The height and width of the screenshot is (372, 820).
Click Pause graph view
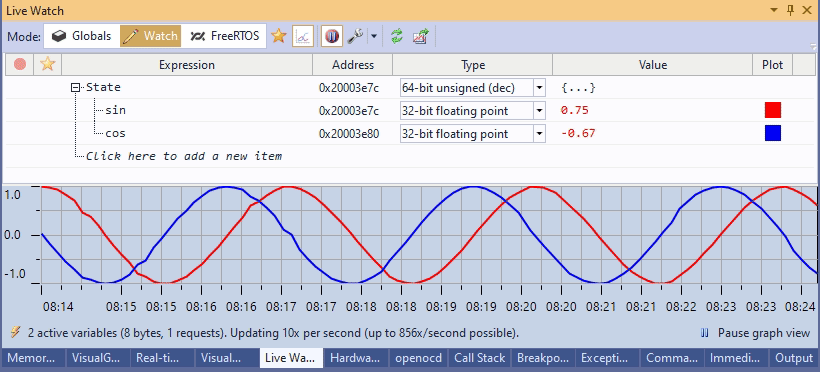pyautogui.click(x=756, y=333)
